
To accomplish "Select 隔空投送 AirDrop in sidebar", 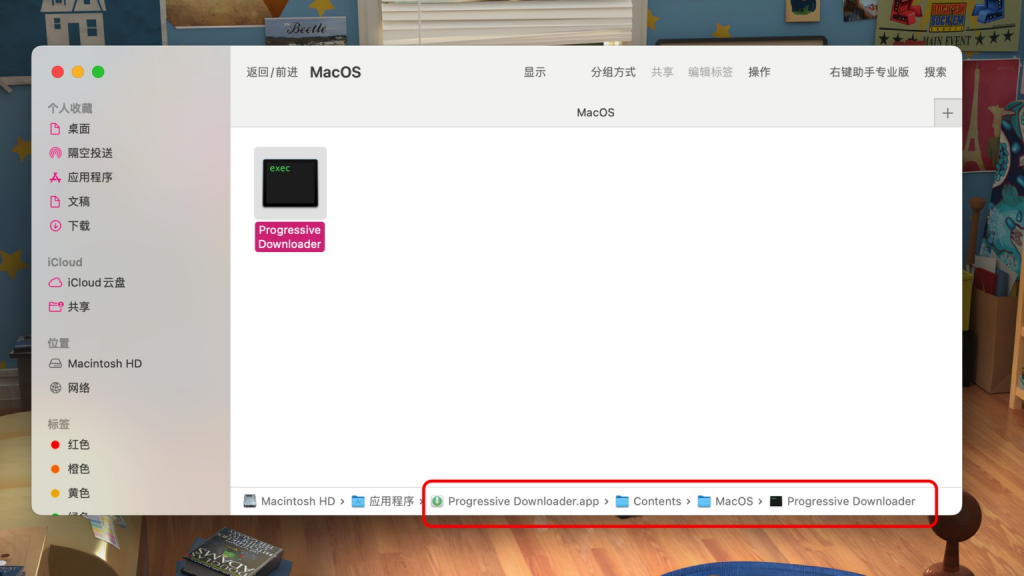I will [x=89, y=153].
